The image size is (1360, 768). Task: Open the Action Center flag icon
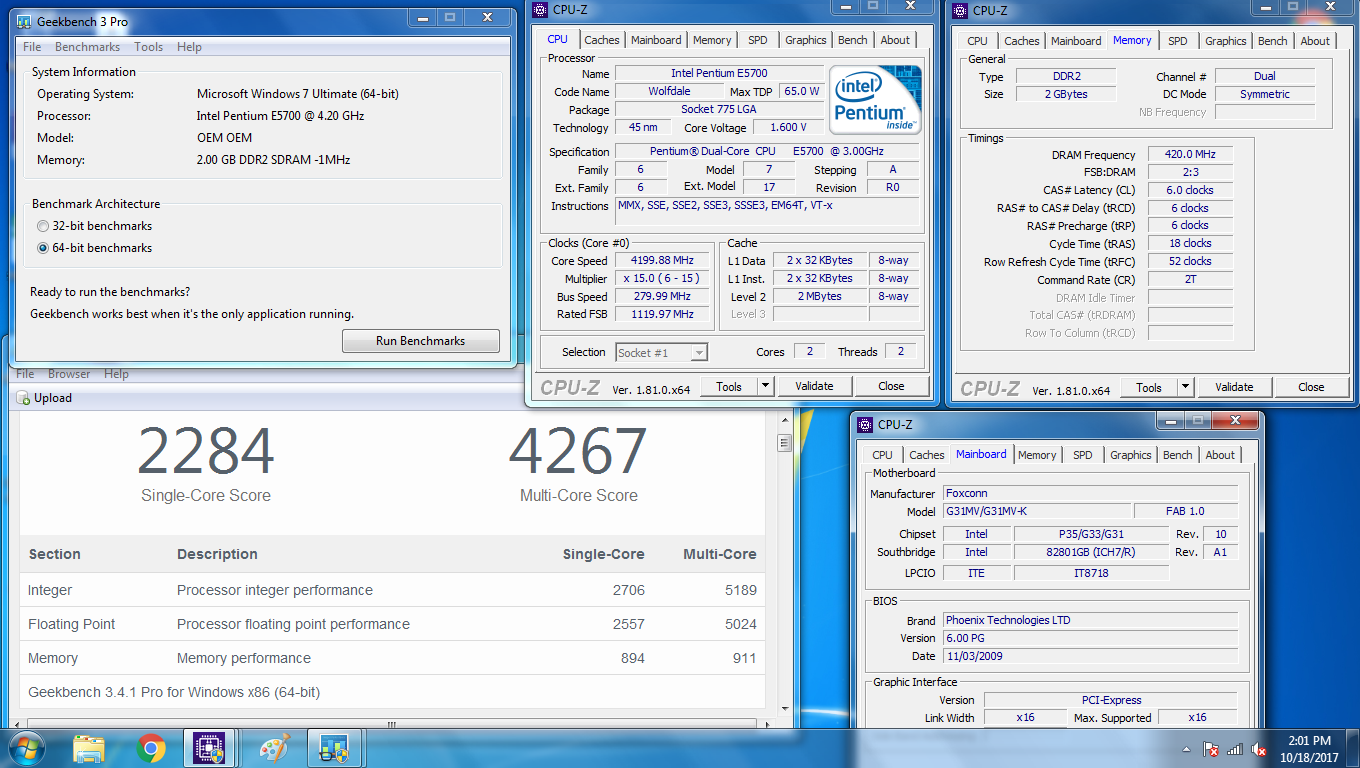[1211, 748]
